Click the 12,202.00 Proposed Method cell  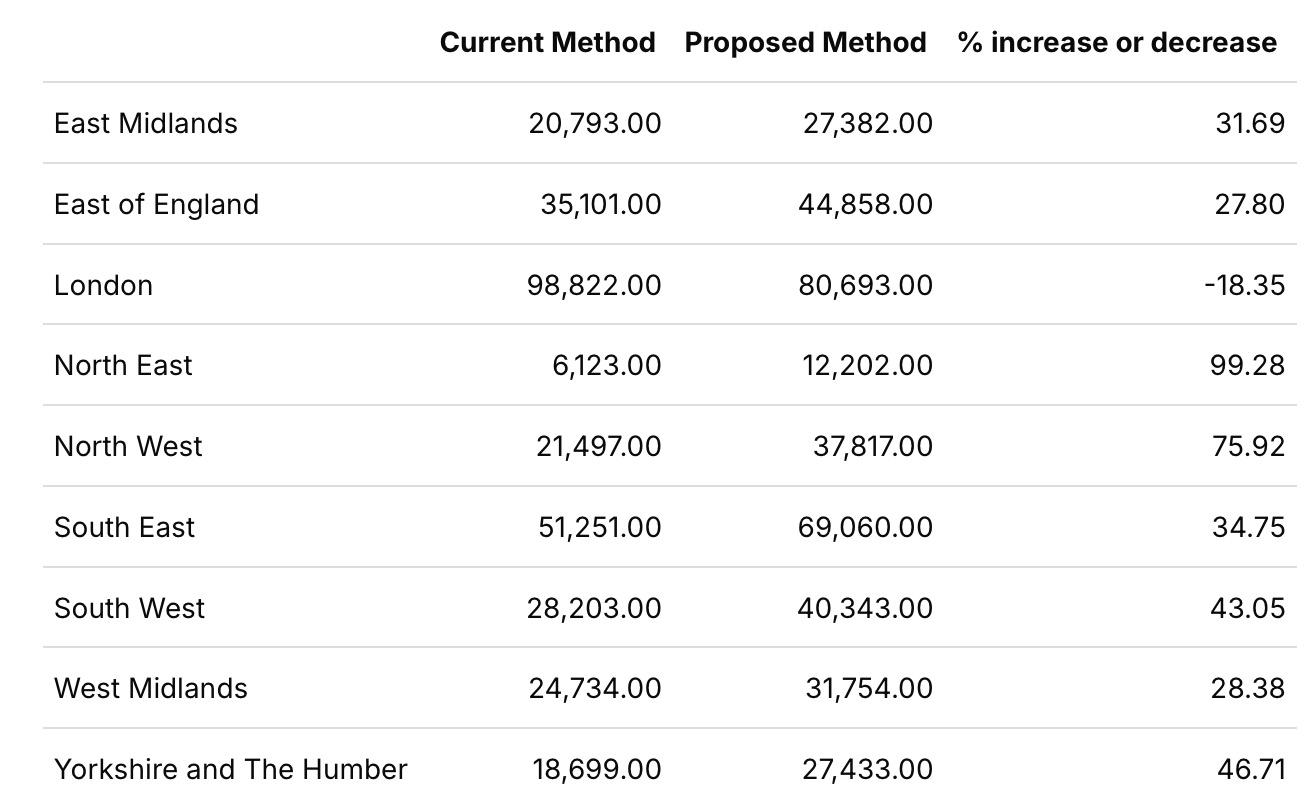click(x=867, y=365)
